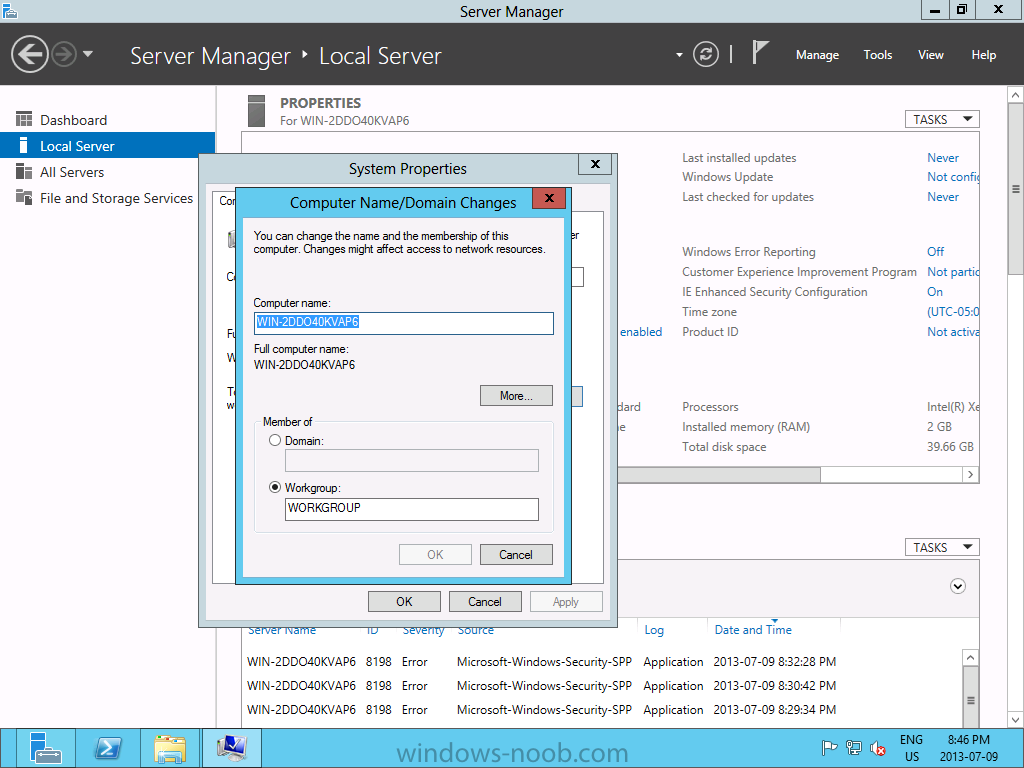The image size is (1024, 768).
Task: Select the Workgroup radio button
Action: pyautogui.click(x=275, y=487)
